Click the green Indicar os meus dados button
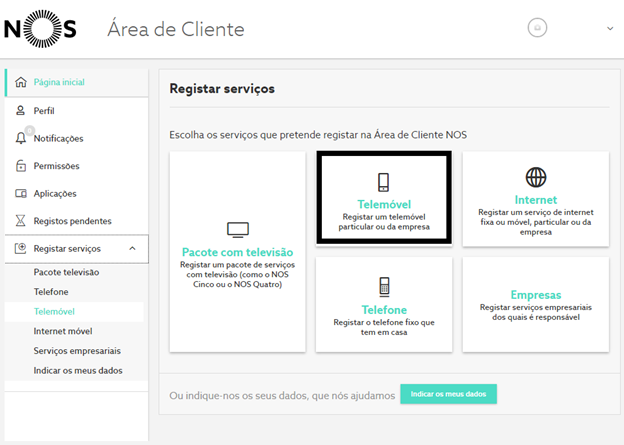The width and height of the screenshot is (624, 445). click(x=448, y=394)
